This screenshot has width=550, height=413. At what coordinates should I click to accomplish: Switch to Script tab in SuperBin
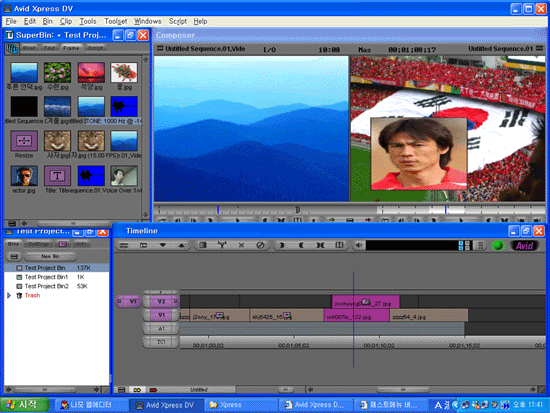(x=95, y=48)
